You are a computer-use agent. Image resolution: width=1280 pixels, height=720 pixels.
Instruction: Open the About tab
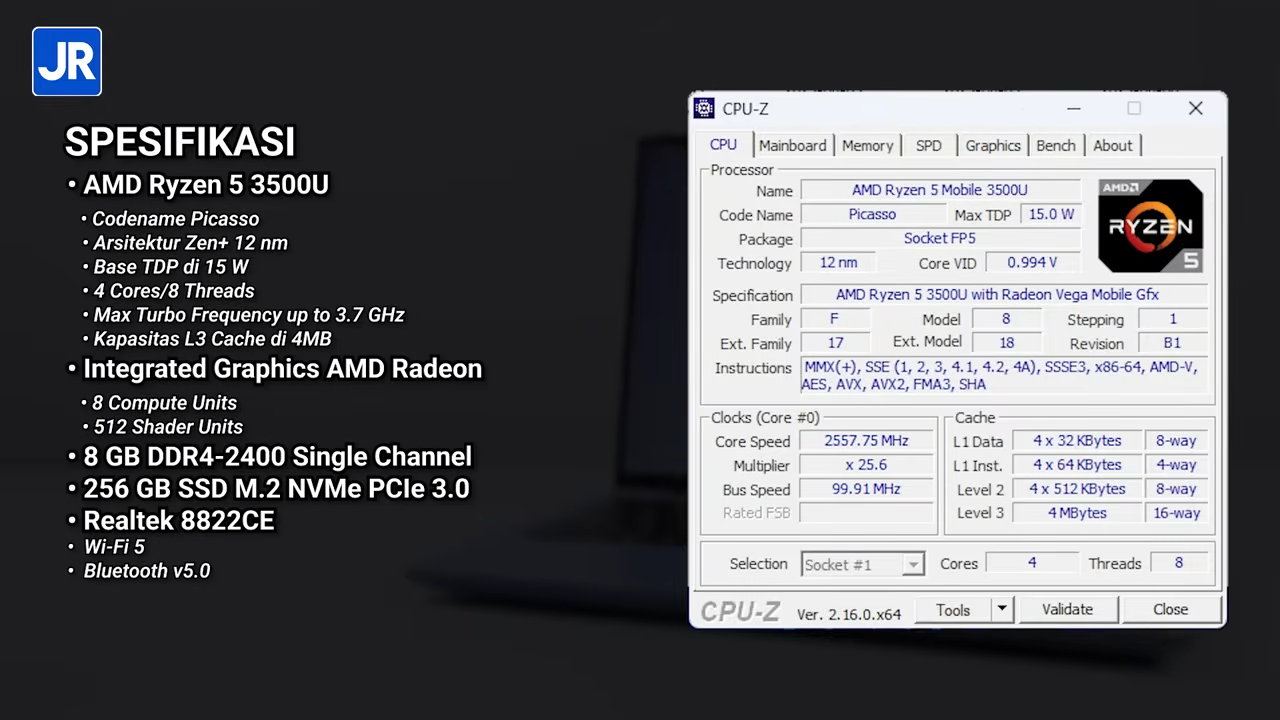tap(1112, 145)
